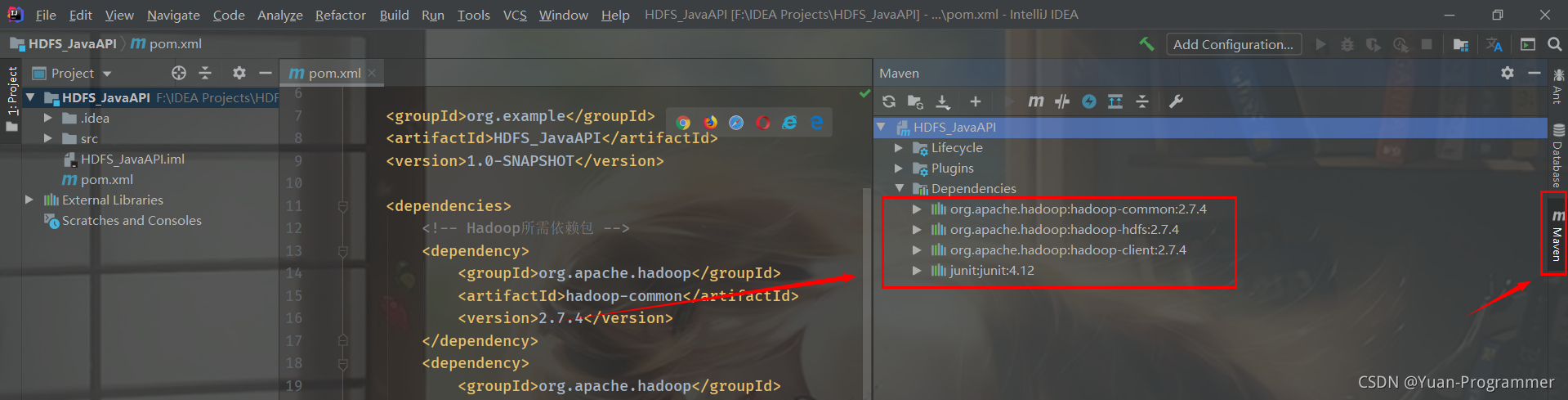This screenshot has height=400, width=1568.
Task: Open the Refactor menu
Action: point(340,15)
